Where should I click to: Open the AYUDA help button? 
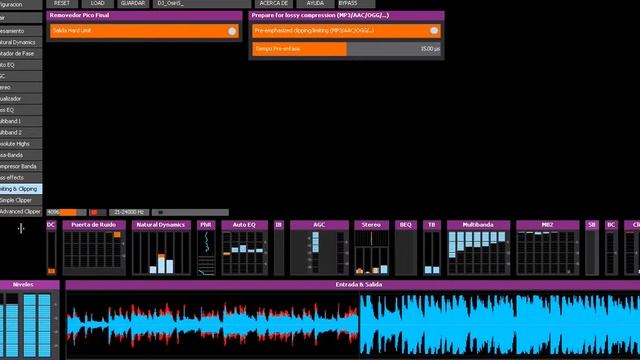coord(315,3)
